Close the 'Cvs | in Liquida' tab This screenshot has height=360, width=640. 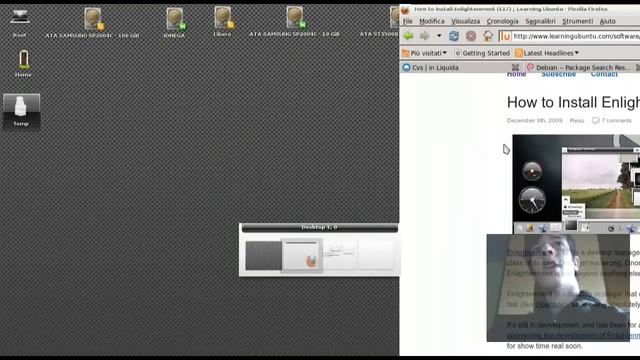(x=516, y=67)
